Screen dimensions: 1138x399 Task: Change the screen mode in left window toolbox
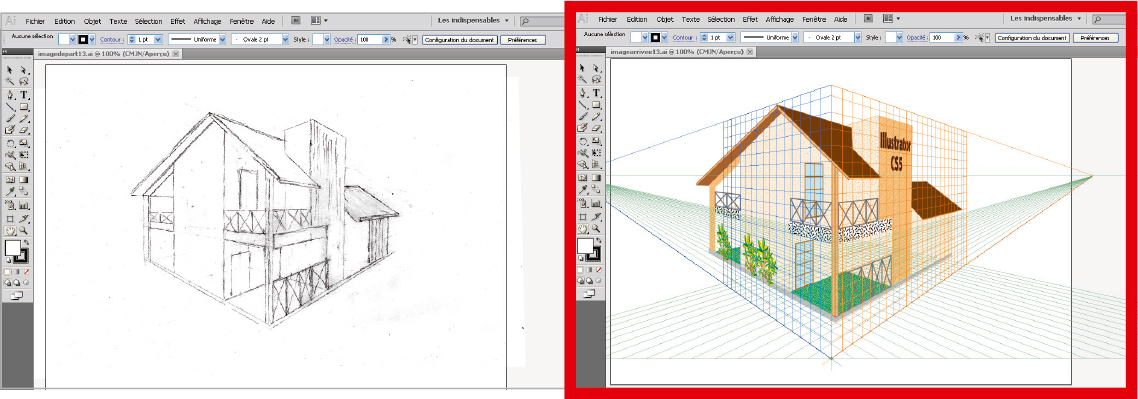pyautogui.click(x=17, y=295)
